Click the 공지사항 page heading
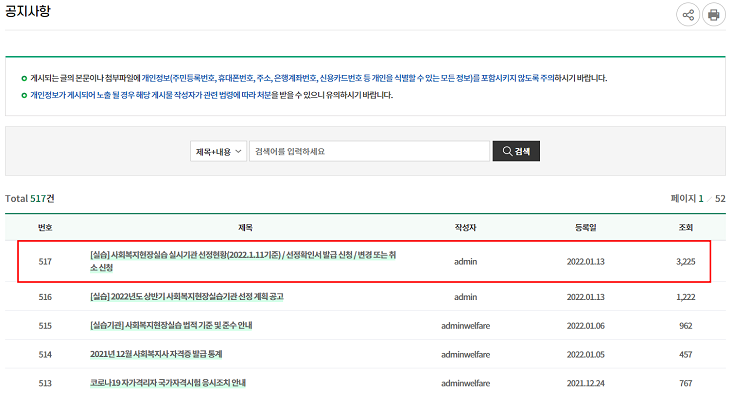This screenshot has width=731, height=394. [x=28, y=11]
